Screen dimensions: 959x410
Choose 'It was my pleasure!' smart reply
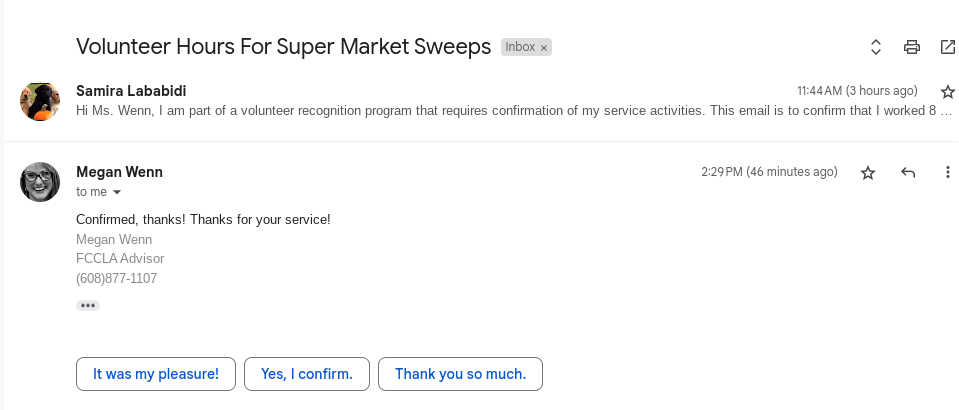pos(156,374)
